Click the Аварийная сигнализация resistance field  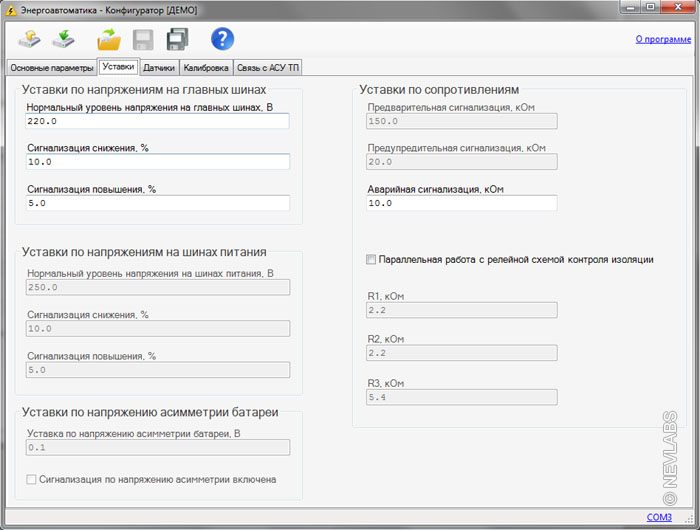tap(461, 203)
